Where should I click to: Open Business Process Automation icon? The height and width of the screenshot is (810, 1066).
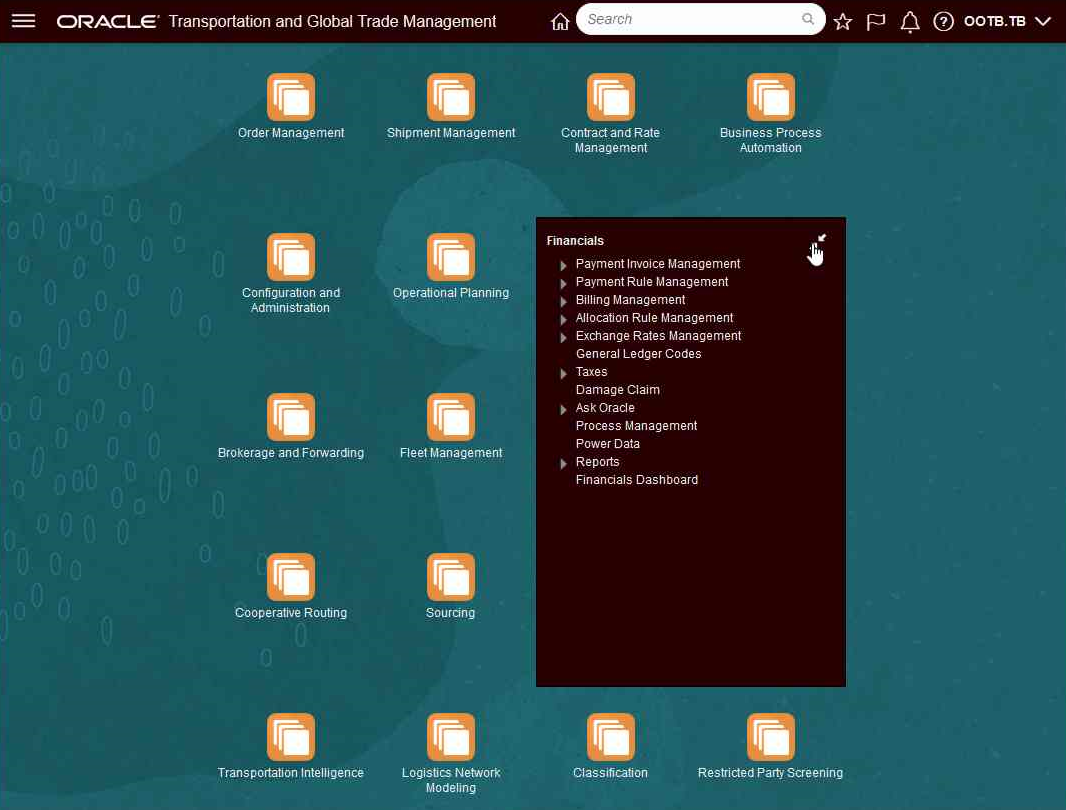pos(770,97)
